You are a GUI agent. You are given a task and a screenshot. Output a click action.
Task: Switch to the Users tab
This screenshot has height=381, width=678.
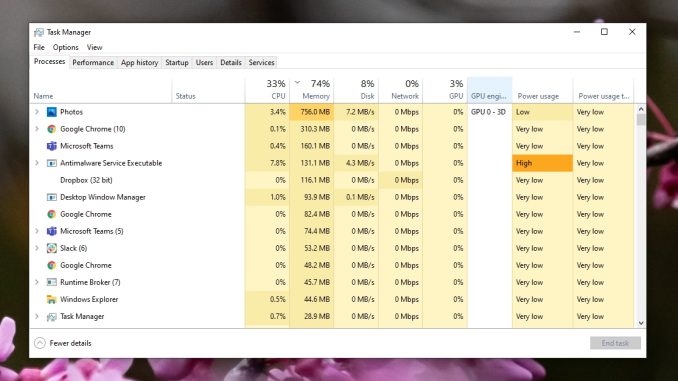coord(204,63)
